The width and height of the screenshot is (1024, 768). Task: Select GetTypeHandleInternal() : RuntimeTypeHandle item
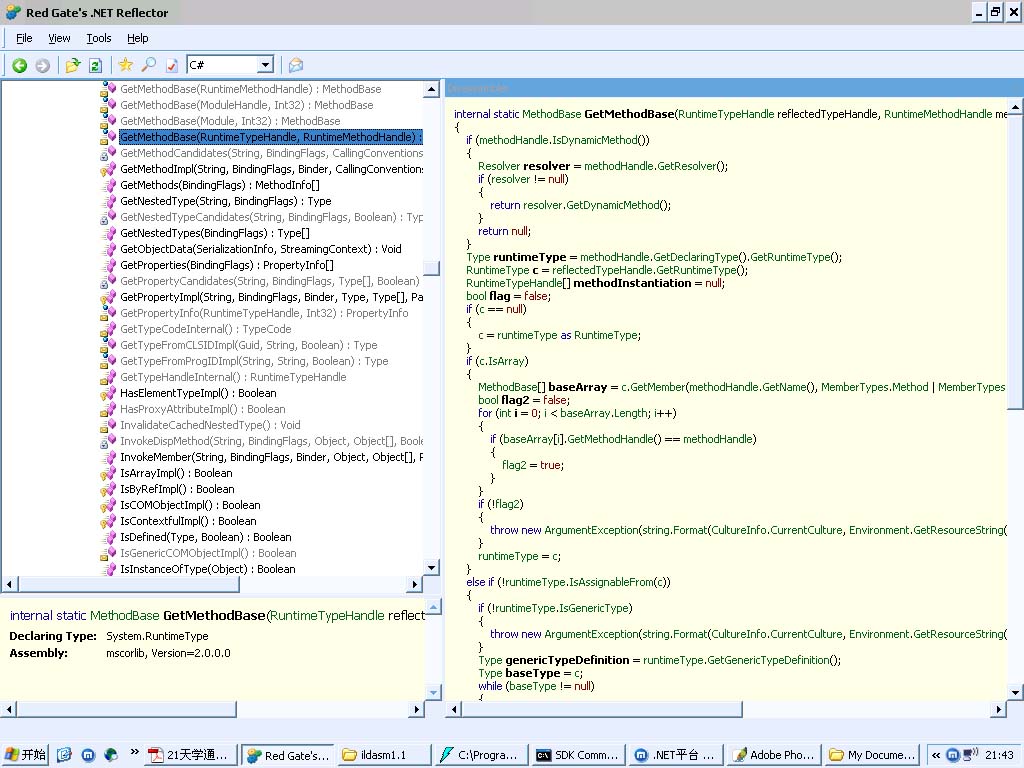pyautogui.click(x=233, y=377)
